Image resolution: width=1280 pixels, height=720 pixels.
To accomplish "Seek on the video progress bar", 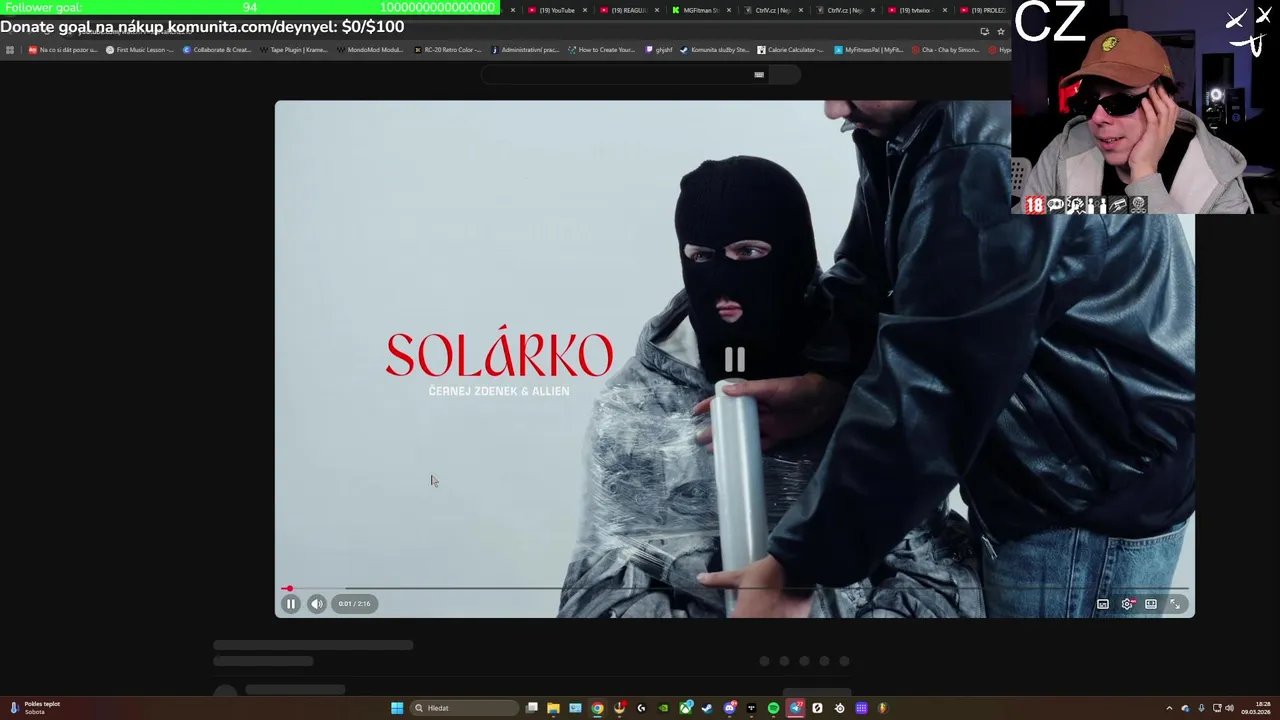I will click(x=735, y=589).
